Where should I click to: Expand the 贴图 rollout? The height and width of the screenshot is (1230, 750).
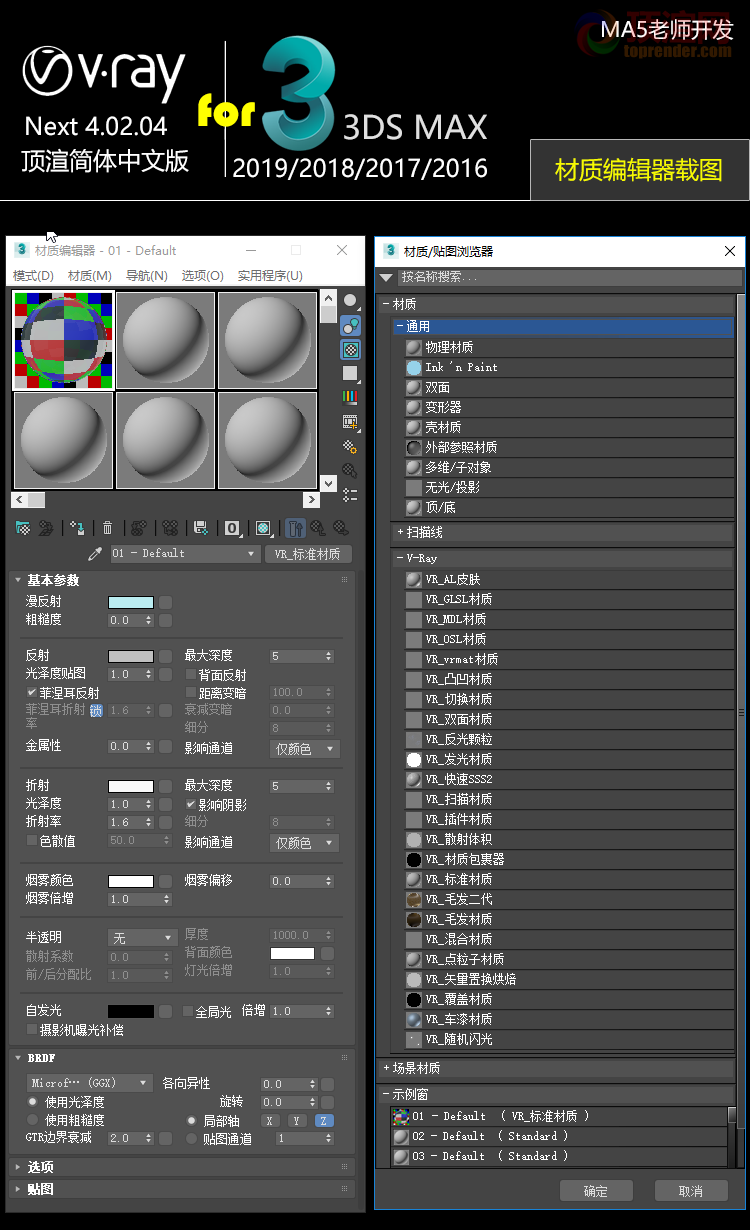(x=181, y=1189)
